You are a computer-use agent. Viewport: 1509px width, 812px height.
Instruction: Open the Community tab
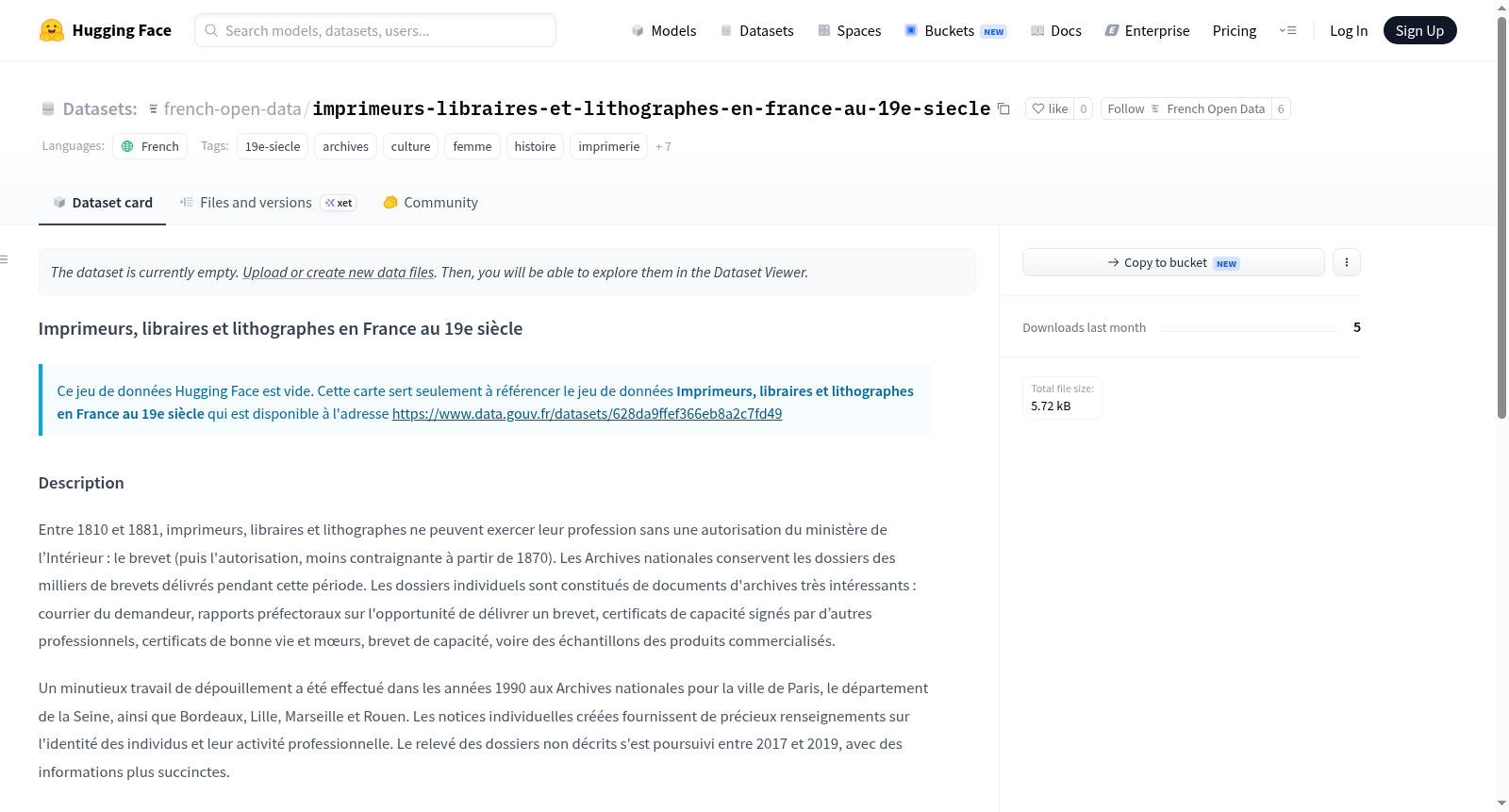430,203
